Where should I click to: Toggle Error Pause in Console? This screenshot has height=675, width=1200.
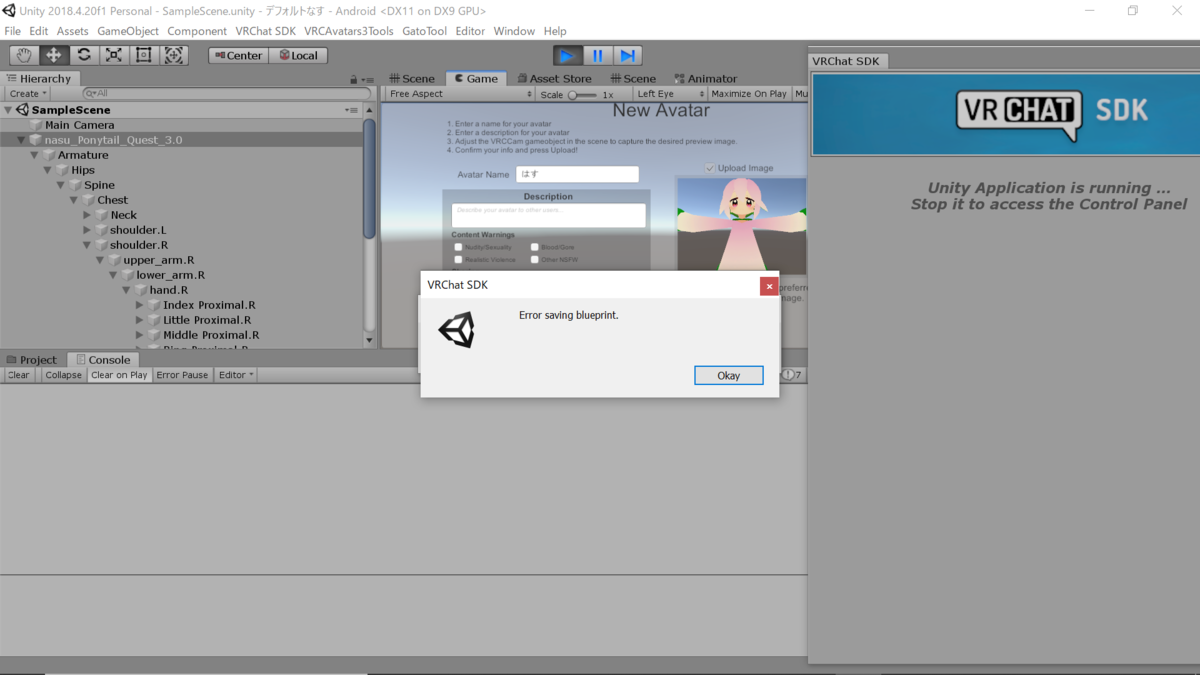point(182,375)
